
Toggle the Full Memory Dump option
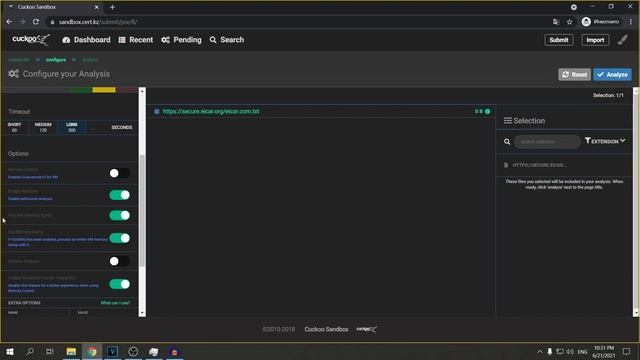[x=119, y=238]
